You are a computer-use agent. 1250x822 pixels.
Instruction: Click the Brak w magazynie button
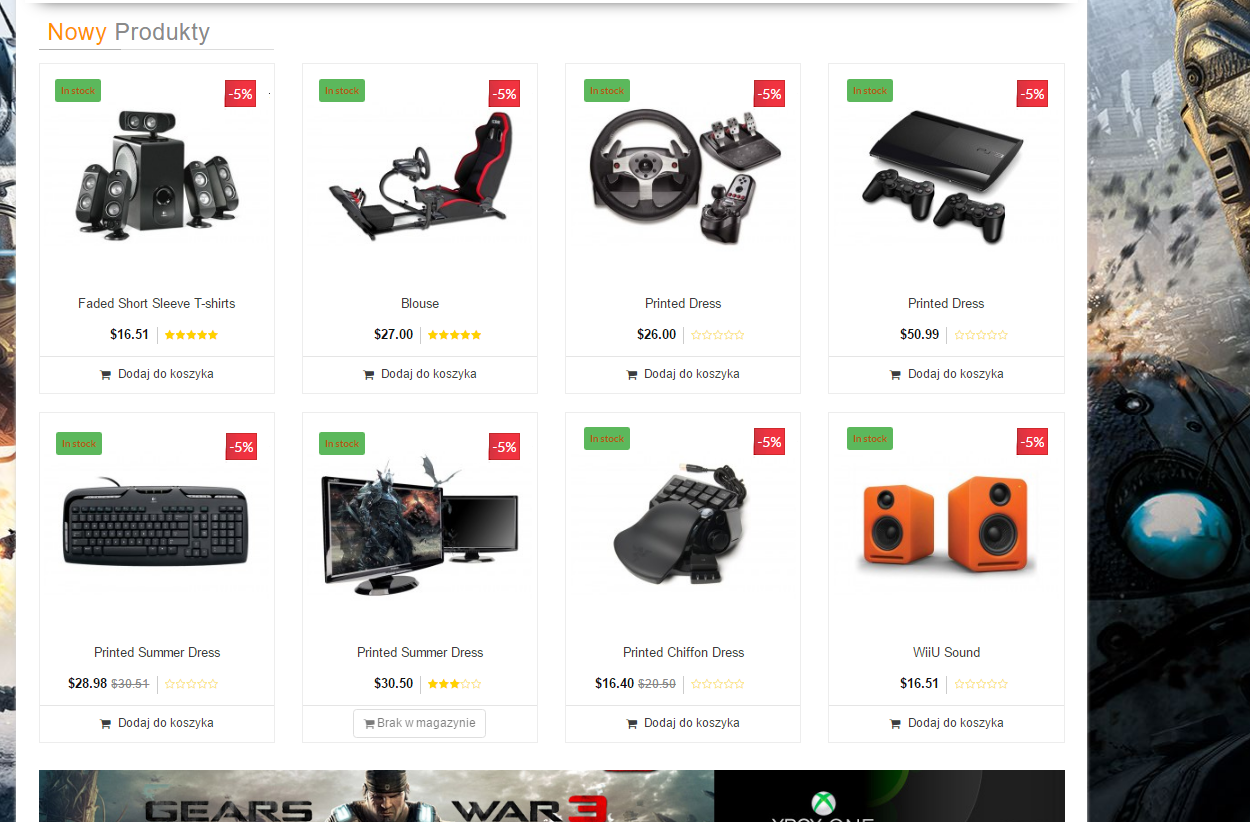coord(420,723)
